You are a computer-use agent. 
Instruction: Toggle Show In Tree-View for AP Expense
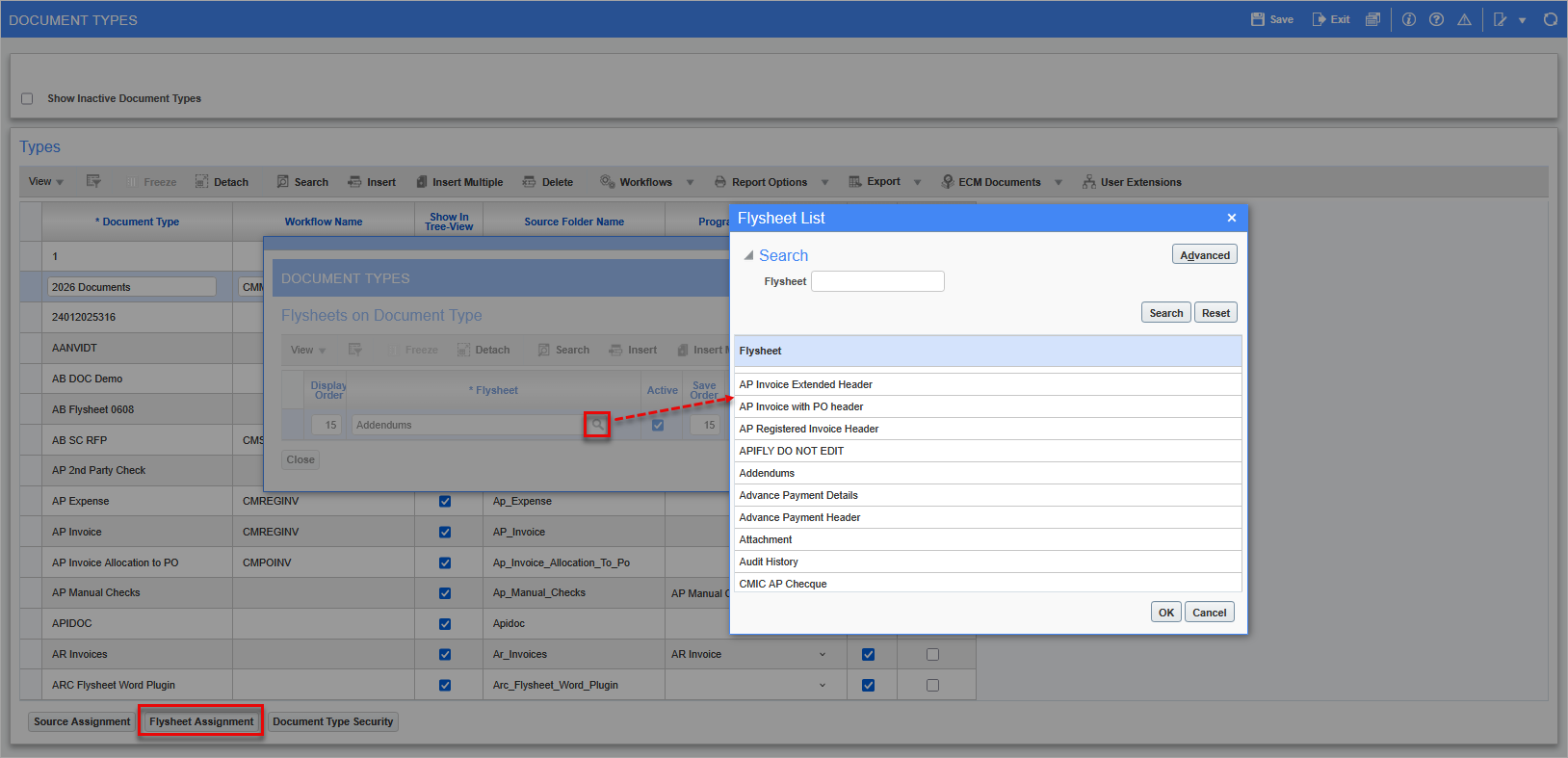click(445, 501)
